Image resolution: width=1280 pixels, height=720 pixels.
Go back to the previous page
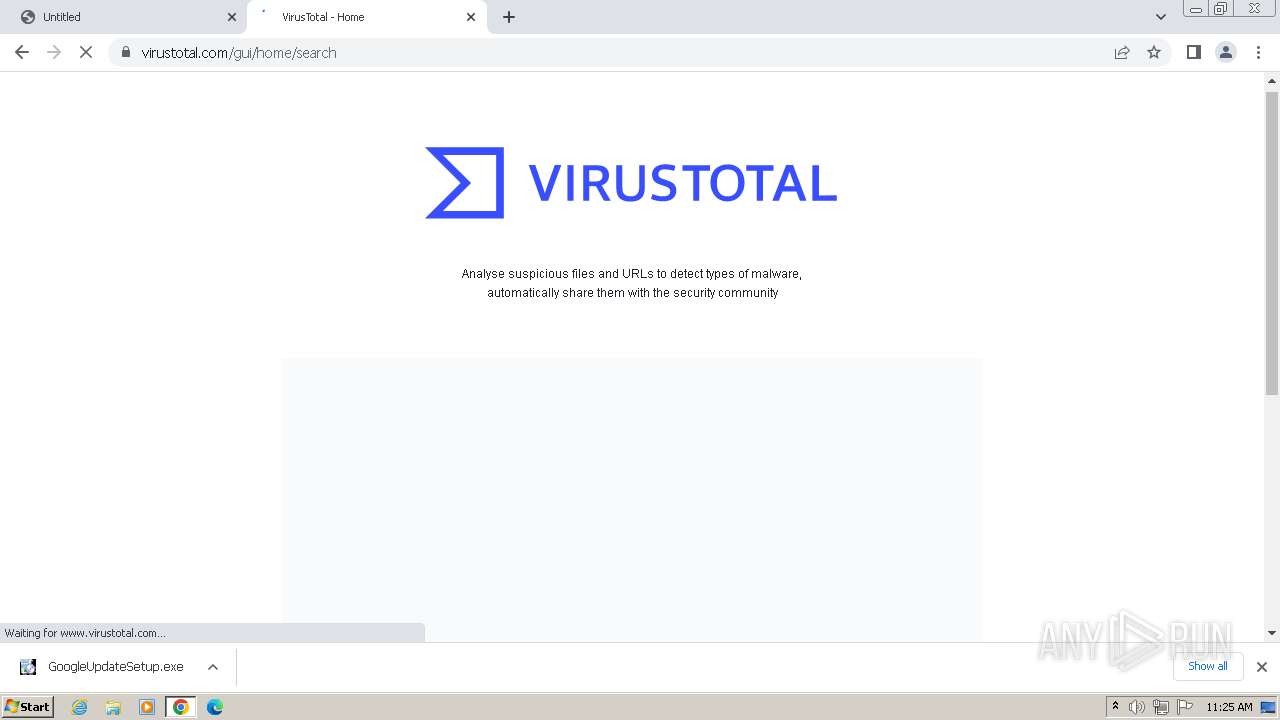(x=22, y=52)
